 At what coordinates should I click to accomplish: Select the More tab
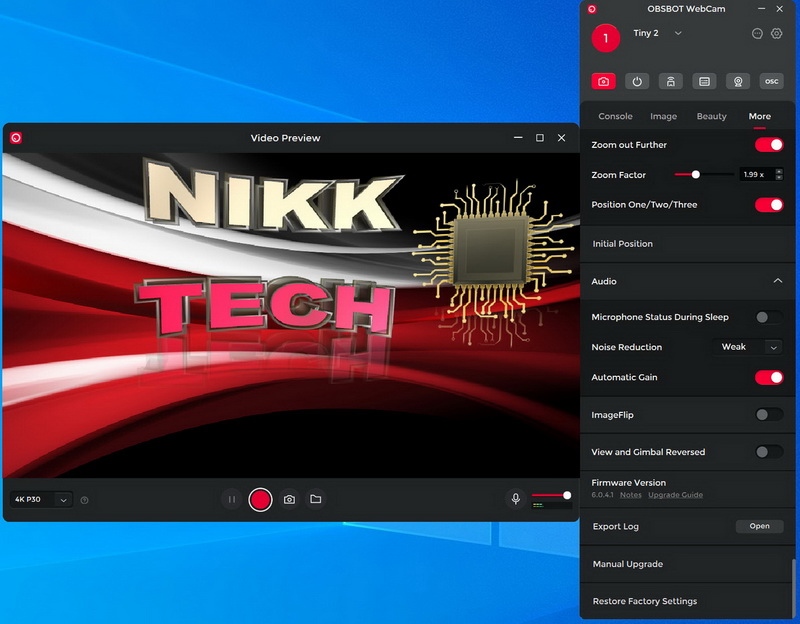(x=760, y=116)
